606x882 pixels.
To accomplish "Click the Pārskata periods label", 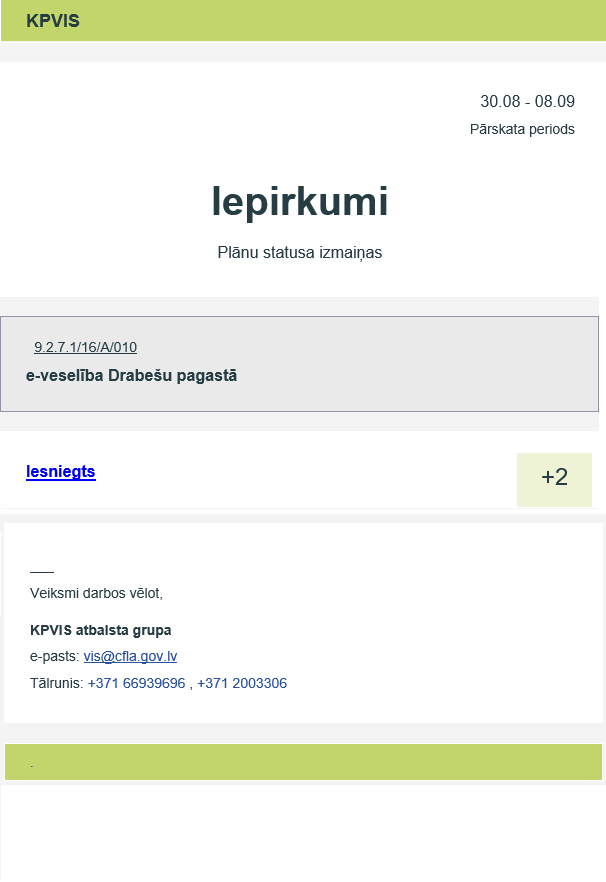I will click(522, 129).
